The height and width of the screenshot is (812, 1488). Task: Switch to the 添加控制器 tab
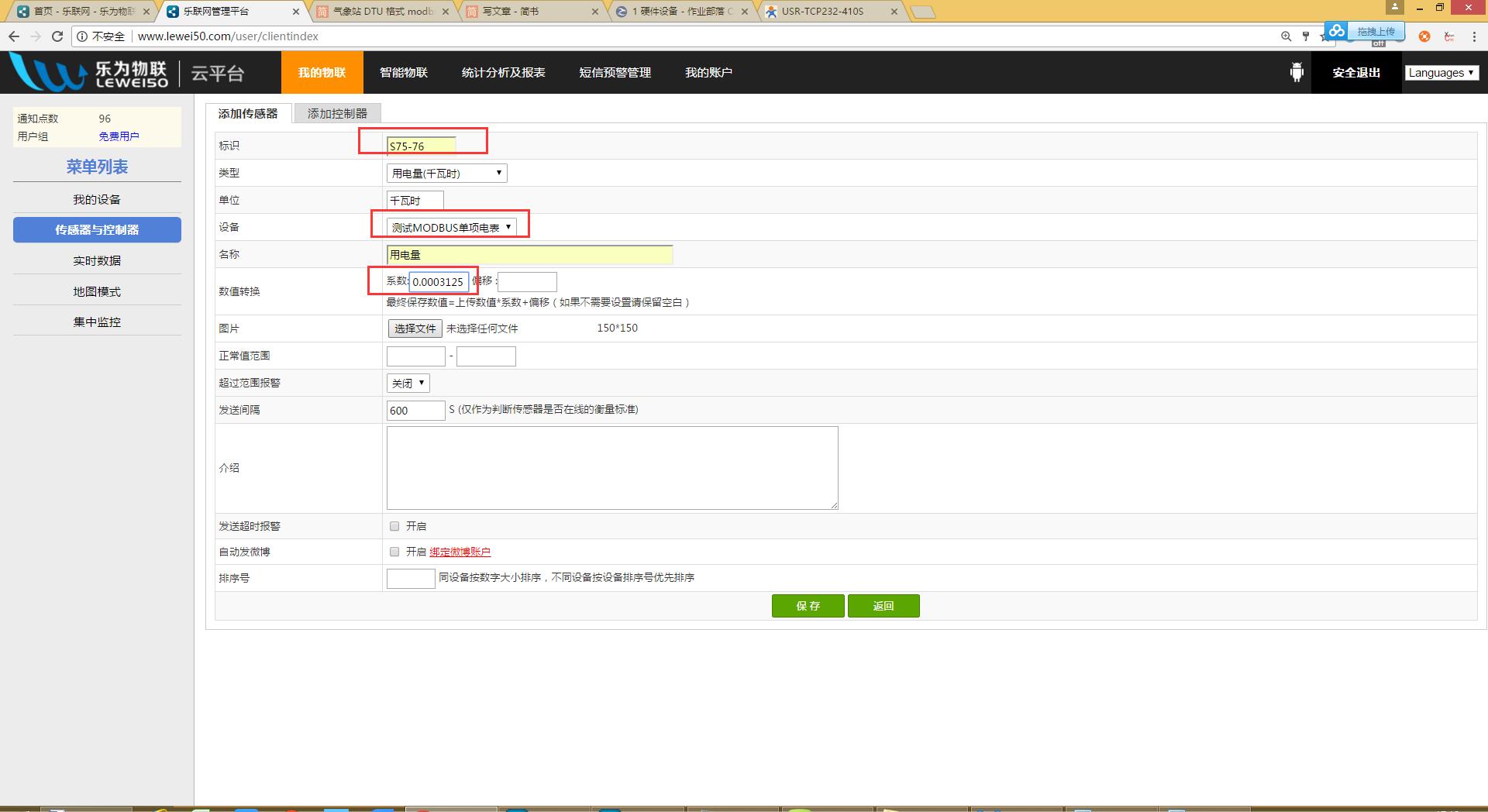click(x=337, y=113)
